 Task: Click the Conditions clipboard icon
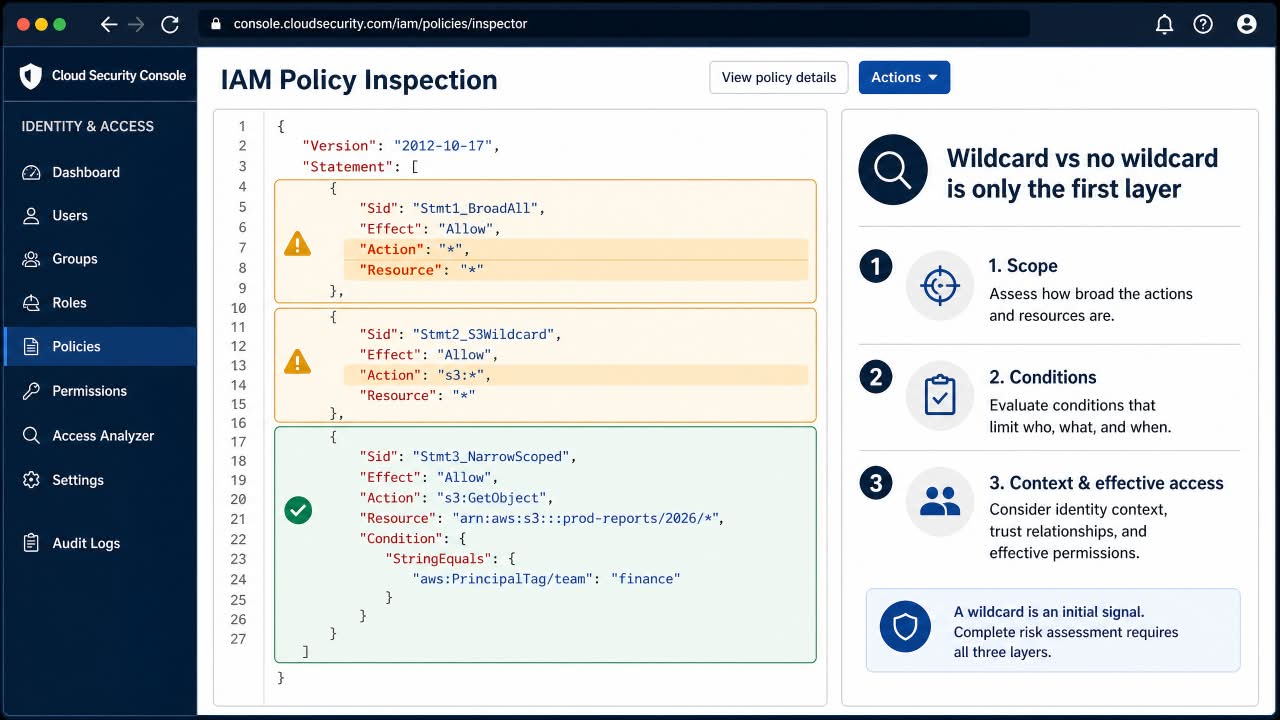tap(940, 395)
